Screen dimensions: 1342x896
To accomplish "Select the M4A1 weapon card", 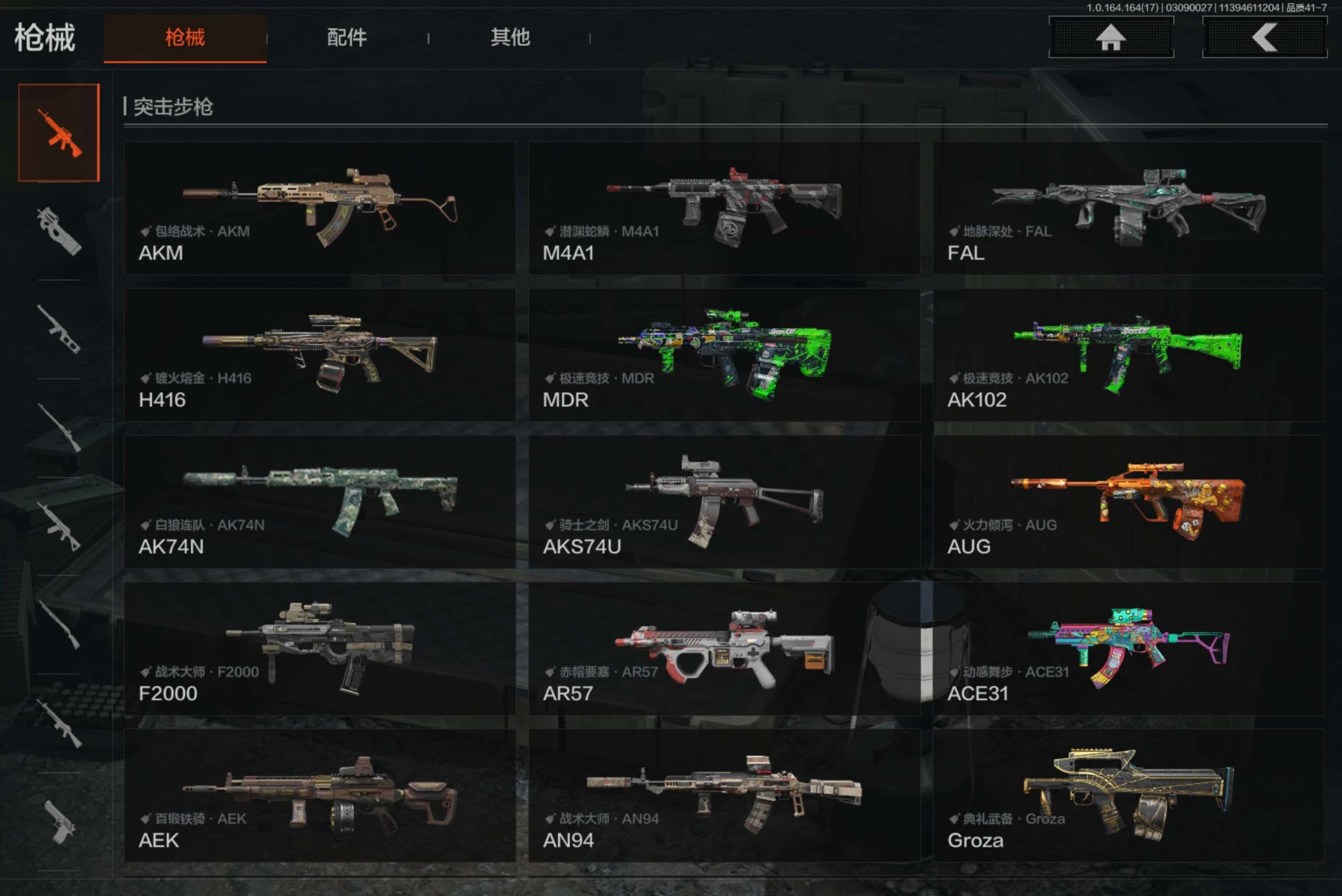I will tap(724, 208).
